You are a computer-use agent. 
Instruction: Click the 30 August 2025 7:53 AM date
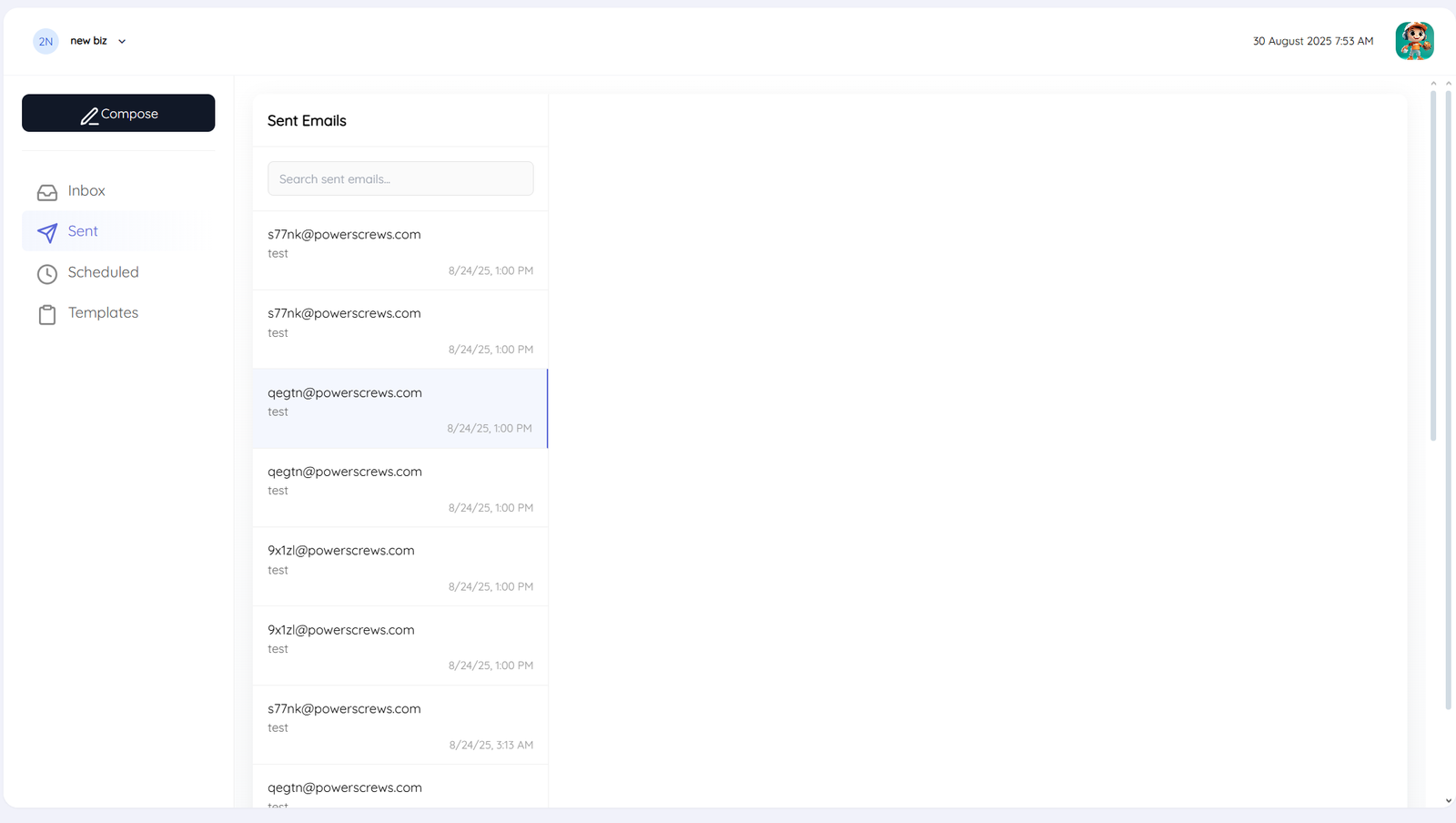1313,41
